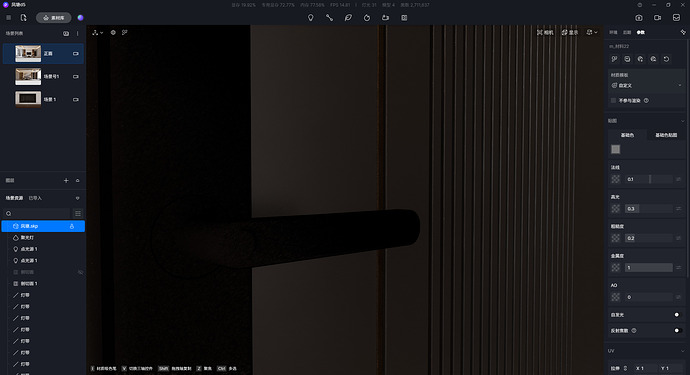Viewport: 690px width, 375px height.
Task: Click the fourth material action icon
Action: tap(653, 59)
